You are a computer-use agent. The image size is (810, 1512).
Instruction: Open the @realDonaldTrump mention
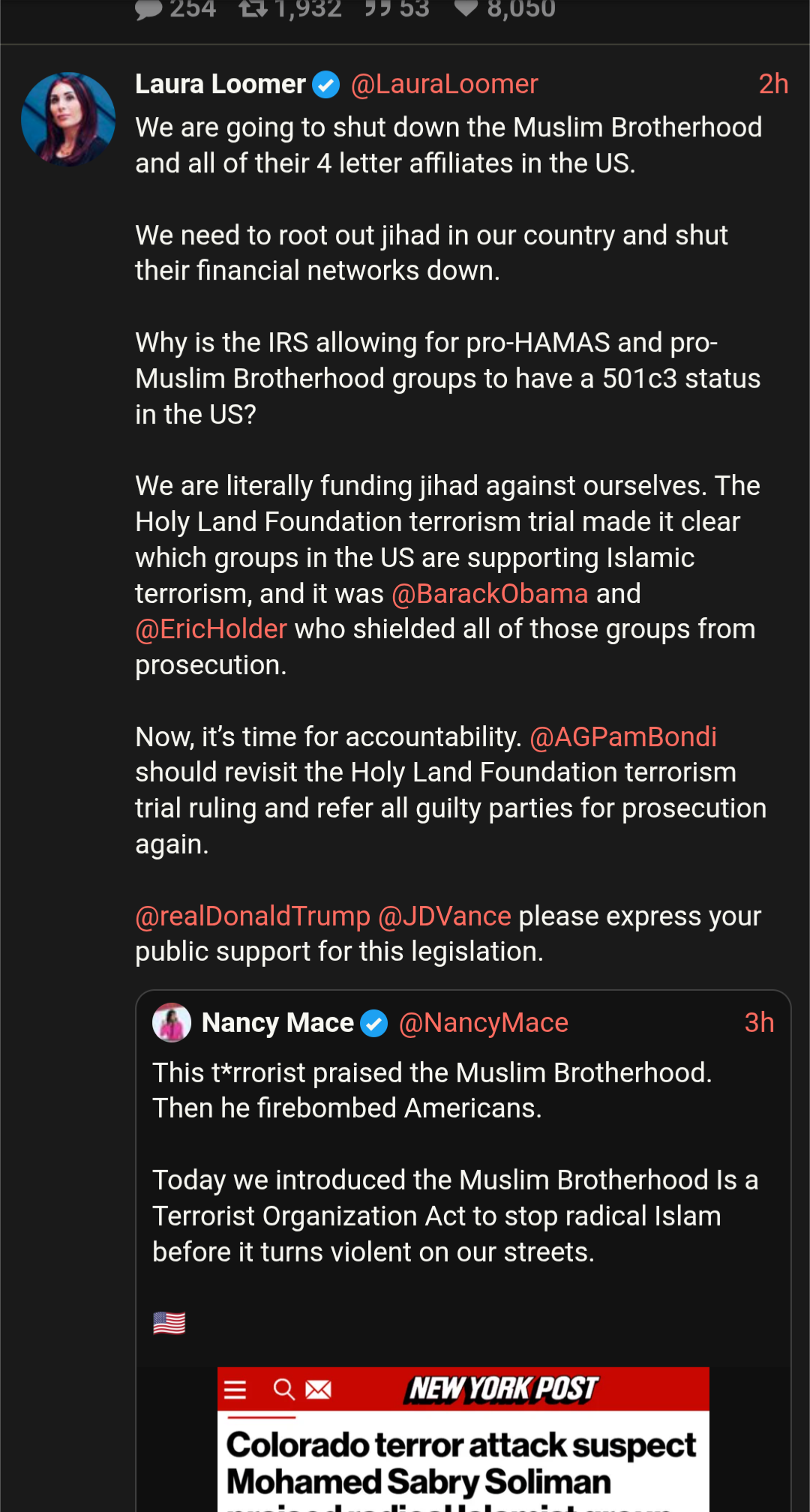tap(253, 916)
